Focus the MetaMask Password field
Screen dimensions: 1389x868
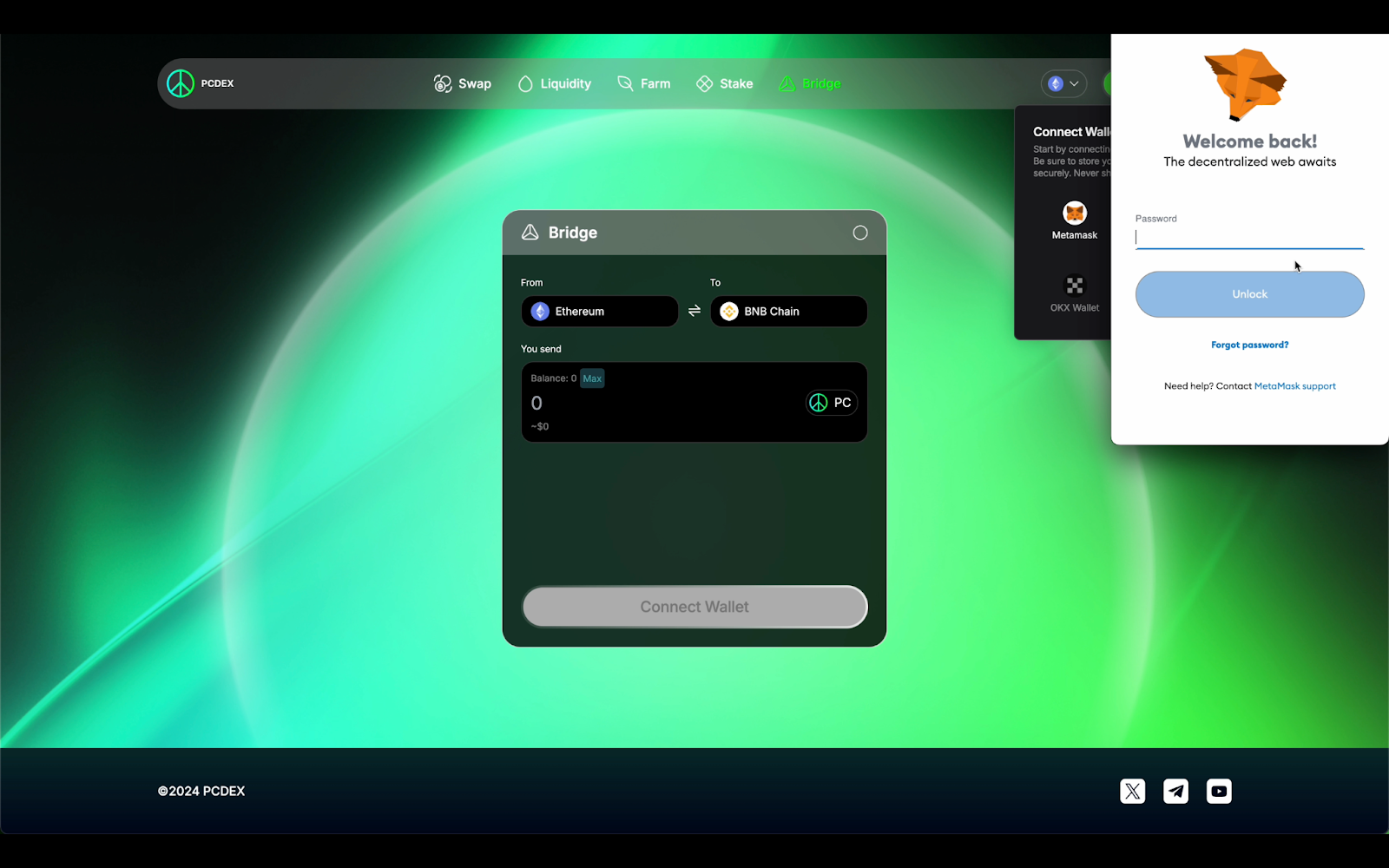[x=1250, y=238]
